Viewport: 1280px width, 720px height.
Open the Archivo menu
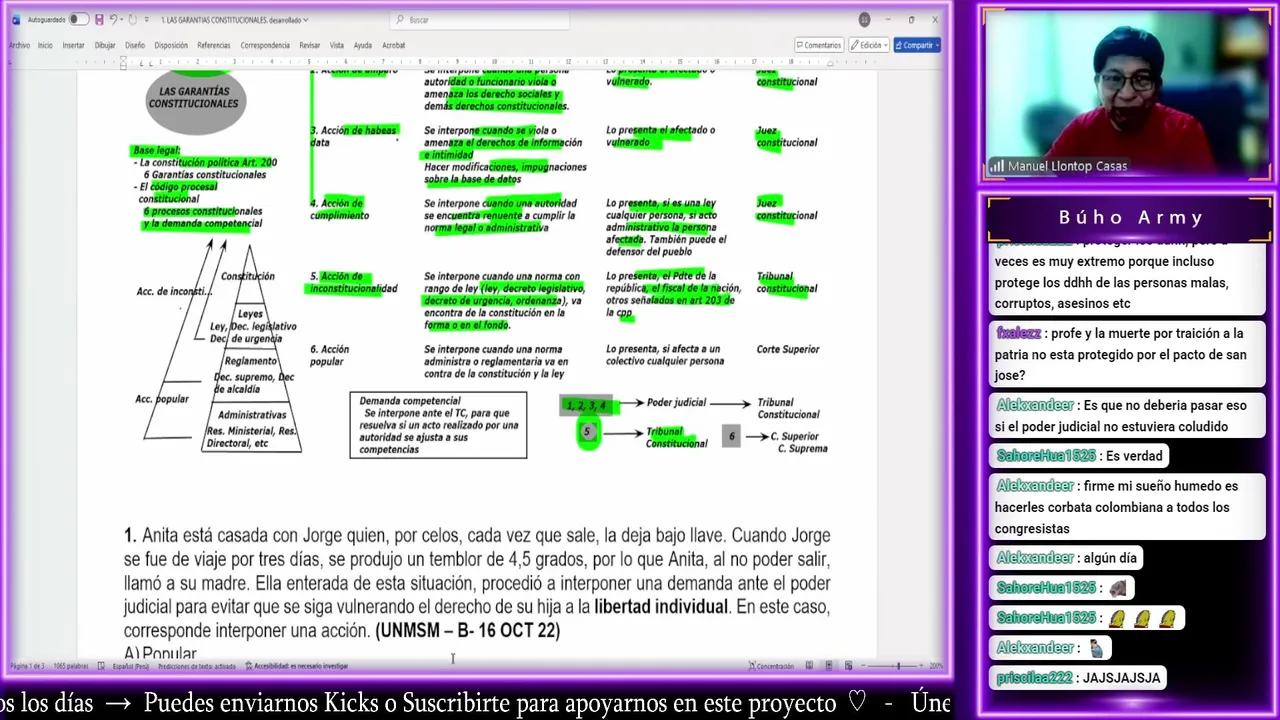tap(19, 45)
